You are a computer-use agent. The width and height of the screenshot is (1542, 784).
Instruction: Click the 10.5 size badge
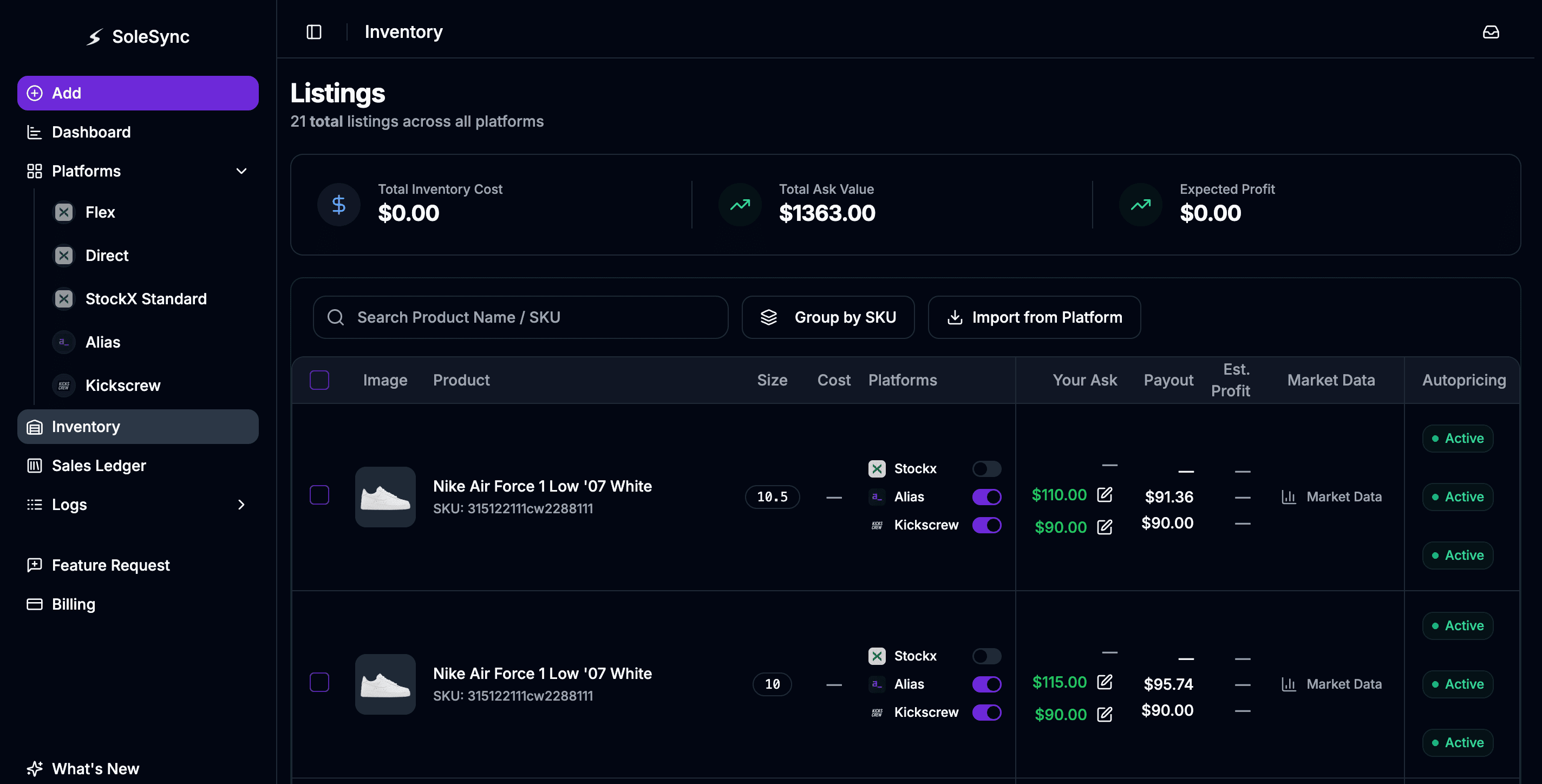coord(772,496)
